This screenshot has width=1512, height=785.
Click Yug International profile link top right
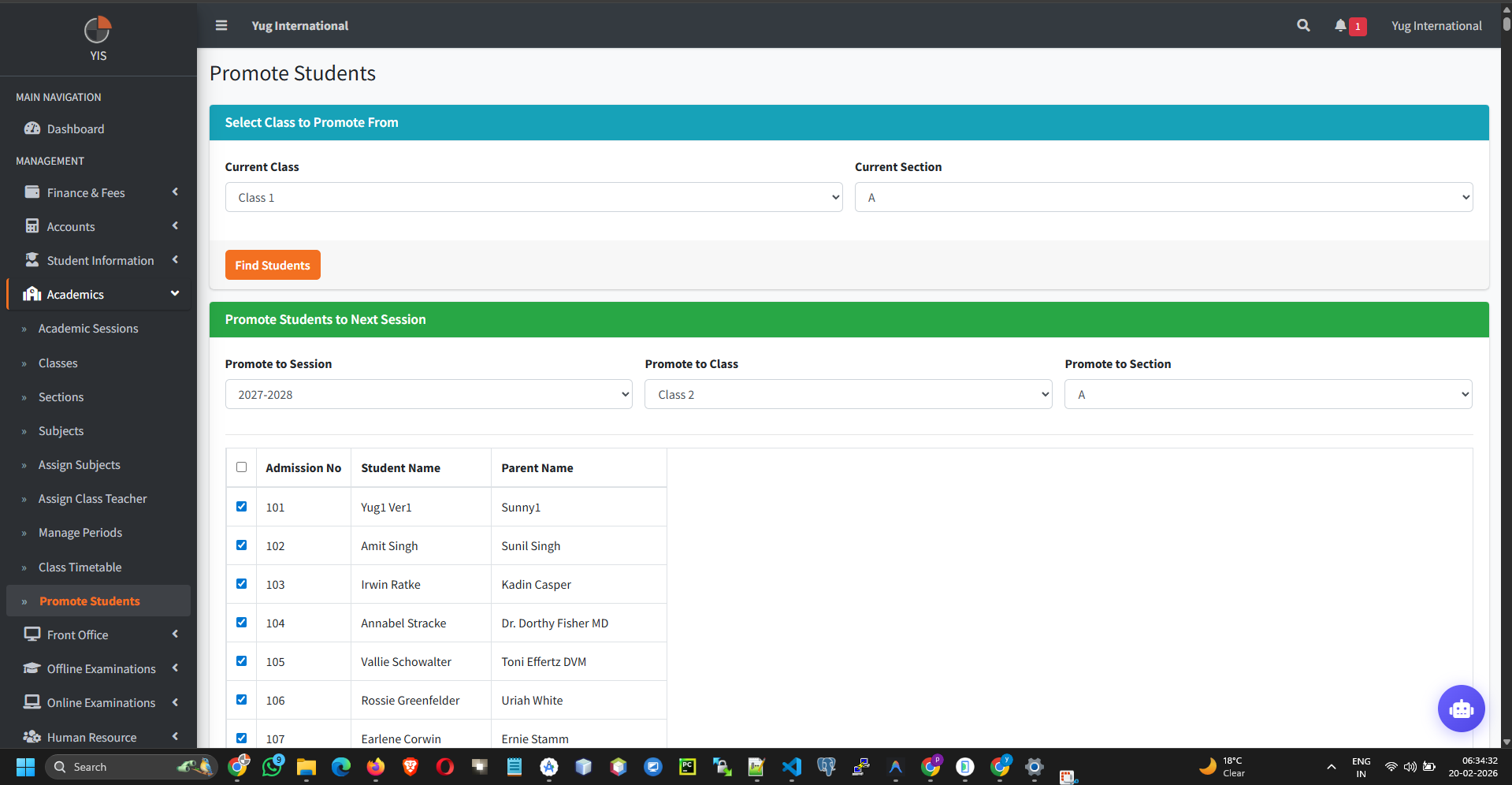[1436, 25]
